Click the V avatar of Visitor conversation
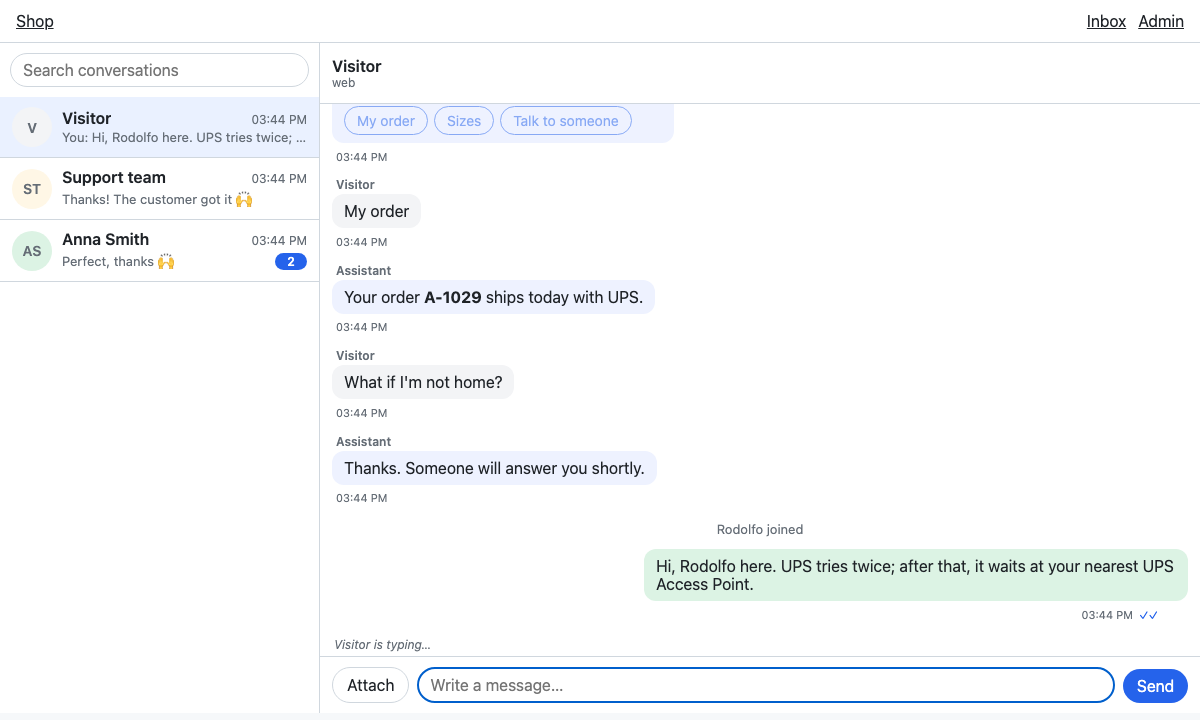The height and width of the screenshot is (720, 1200). [x=32, y=128]
